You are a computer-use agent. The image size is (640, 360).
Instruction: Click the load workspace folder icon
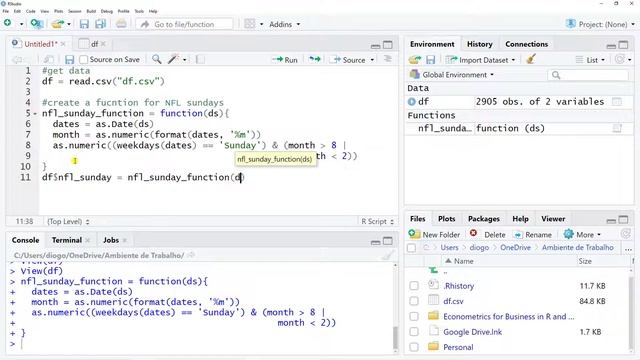(415, 60)
